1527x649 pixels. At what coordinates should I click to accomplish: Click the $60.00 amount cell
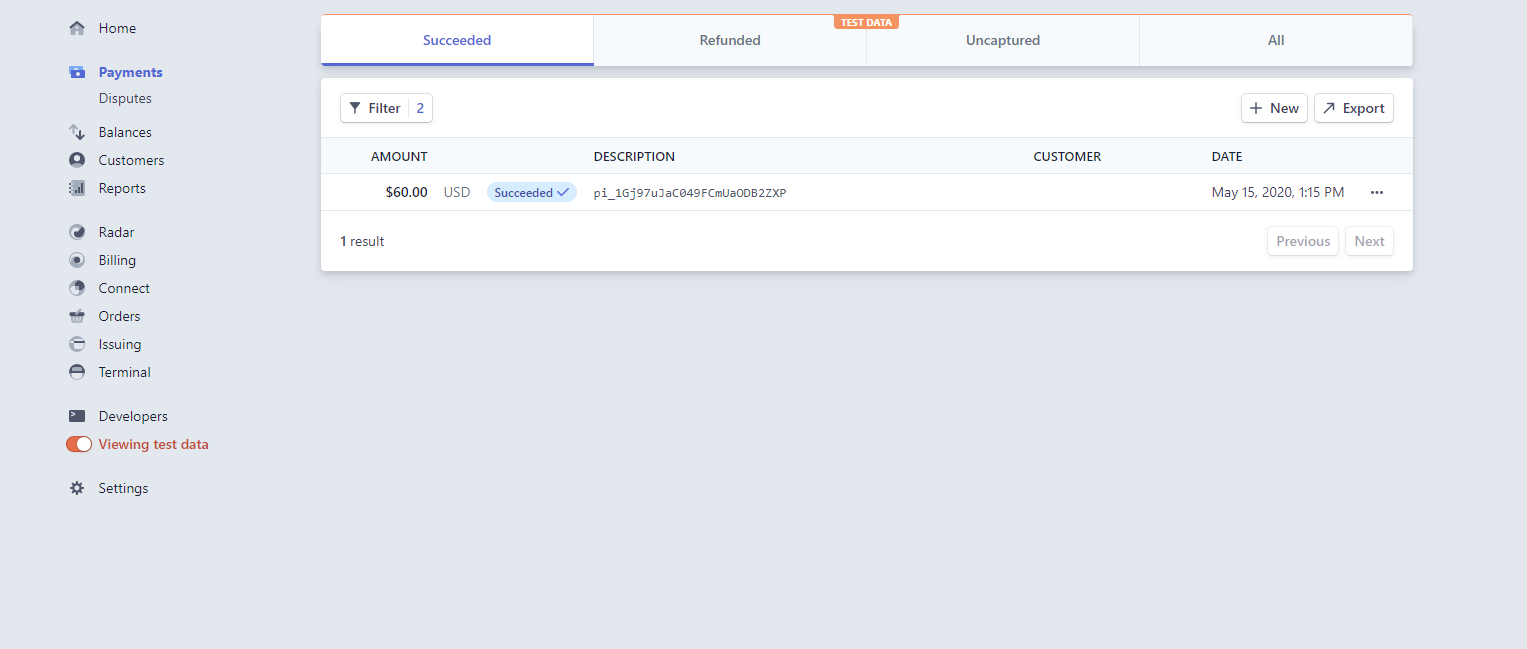406,192
